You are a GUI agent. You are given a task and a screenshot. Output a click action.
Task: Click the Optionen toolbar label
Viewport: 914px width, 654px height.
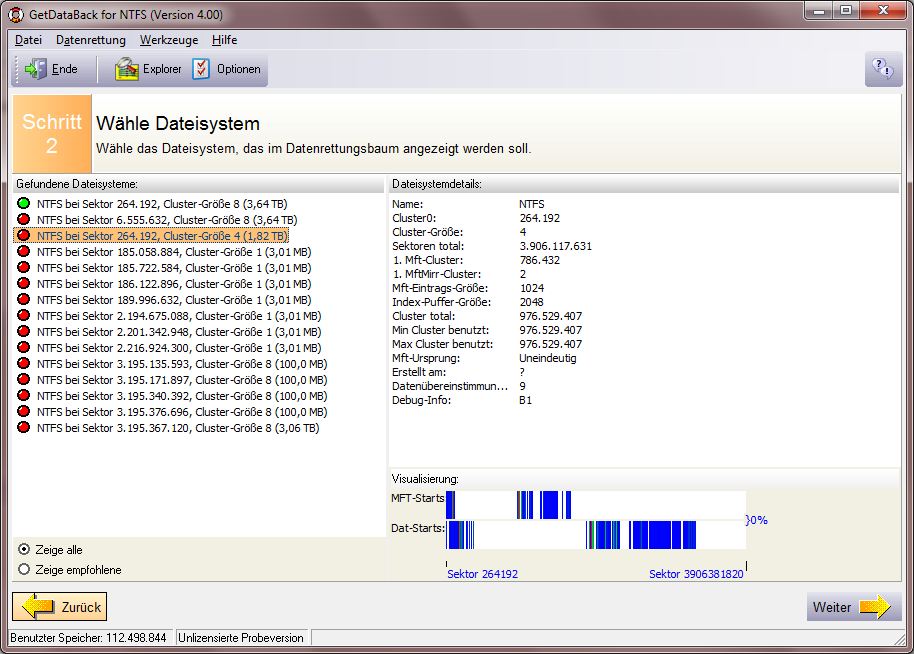pos(239,69)
